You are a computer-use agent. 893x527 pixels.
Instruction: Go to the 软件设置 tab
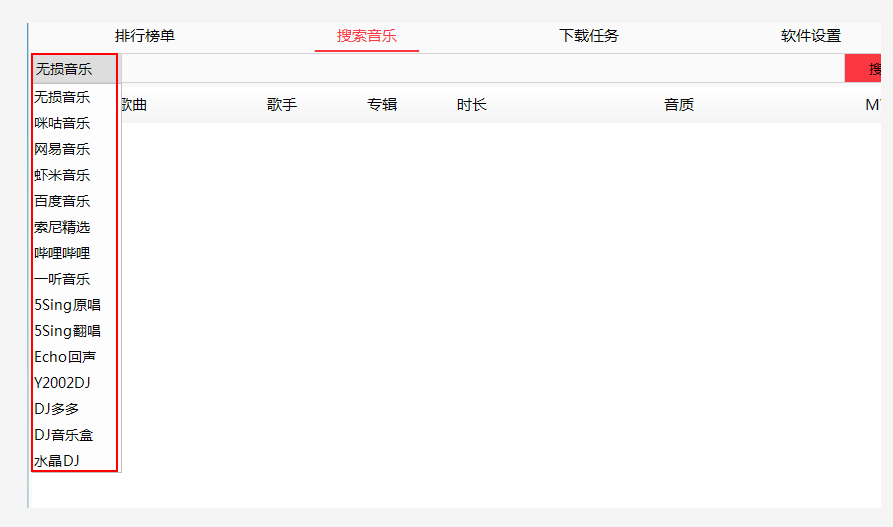pos(810,36)
